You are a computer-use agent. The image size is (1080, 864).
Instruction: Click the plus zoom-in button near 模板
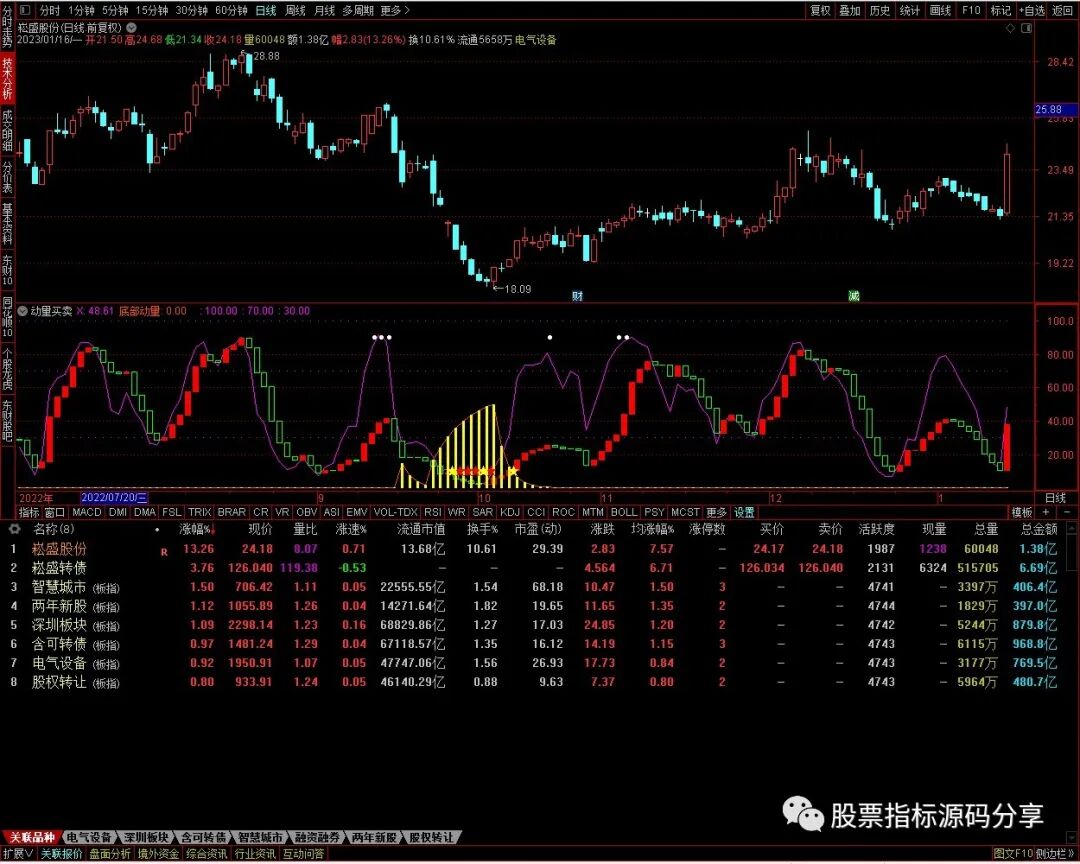tap(1046, 513)
